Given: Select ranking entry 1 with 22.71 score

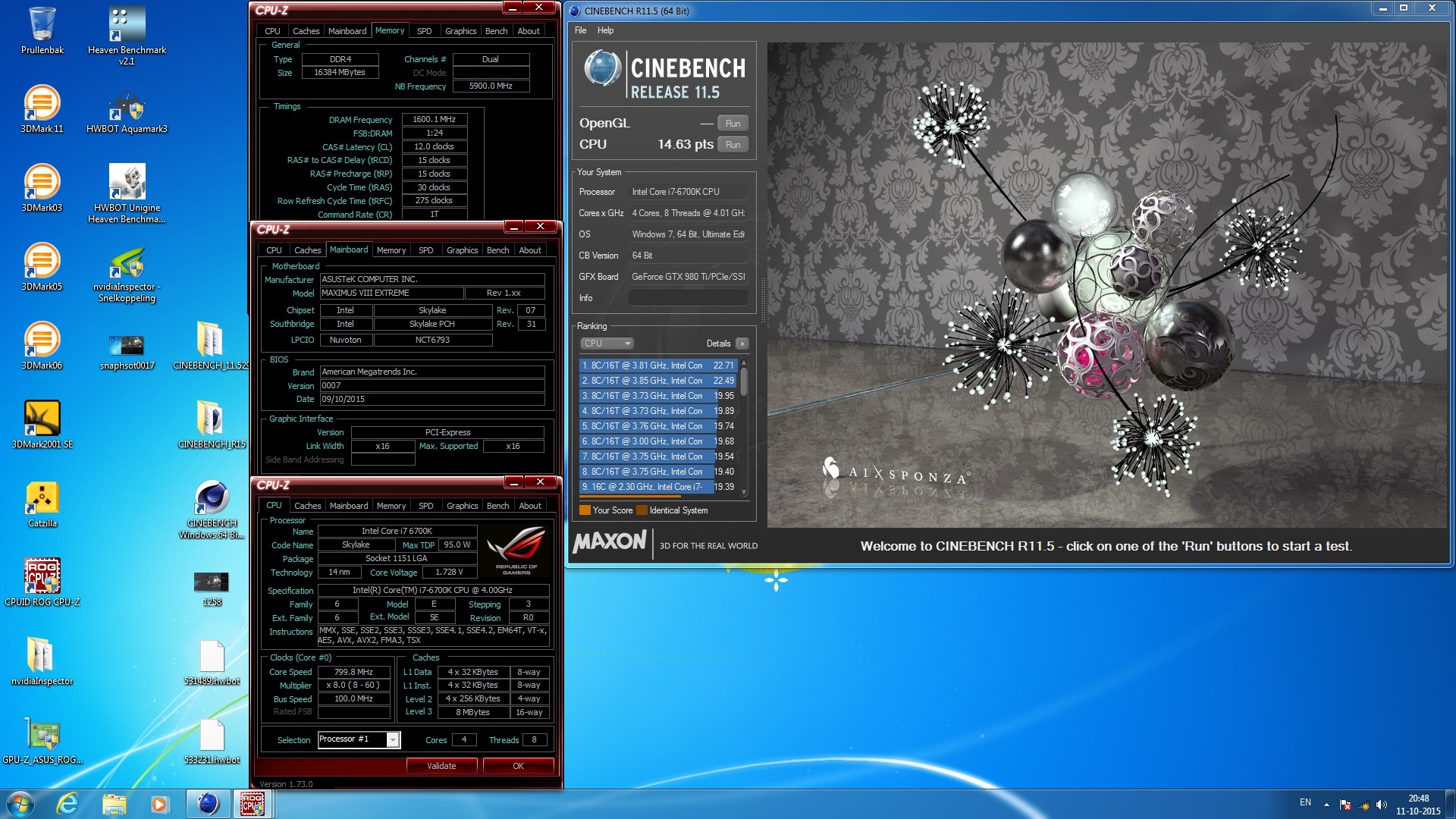Looking at the screenshot, I should tap(657, 366).
